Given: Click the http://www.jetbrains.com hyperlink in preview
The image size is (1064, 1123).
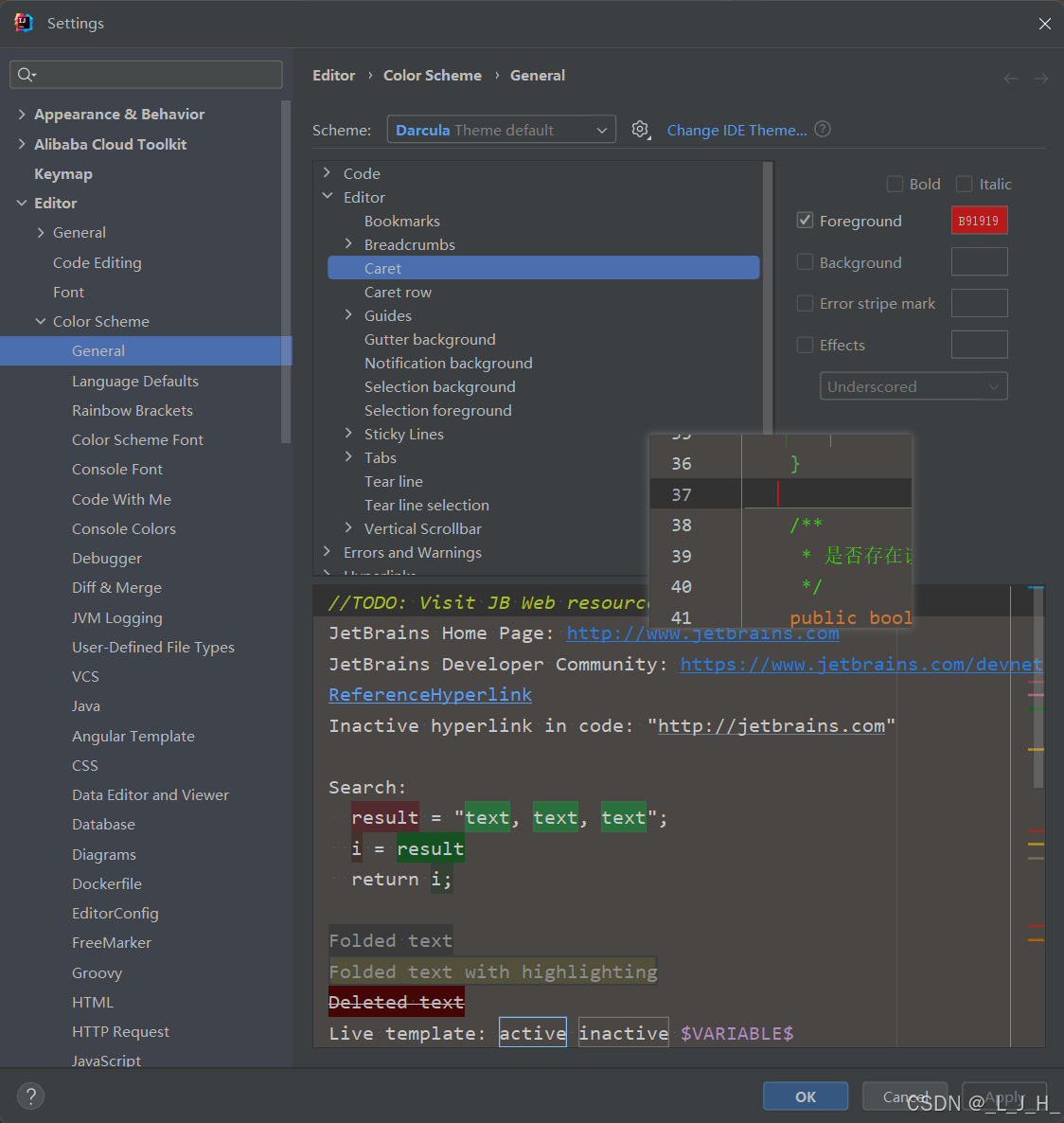Looking at the screenshot, I should coord(702,633).
